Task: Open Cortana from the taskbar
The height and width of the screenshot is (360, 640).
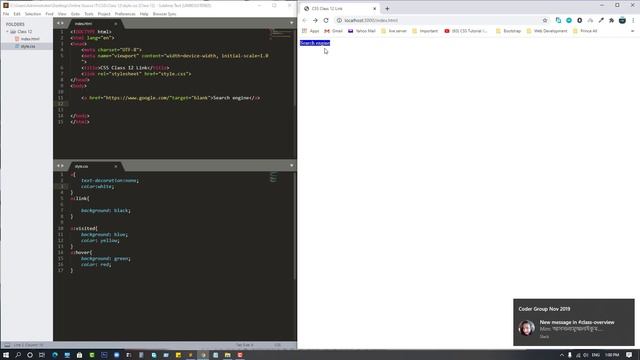Action: click(30, 355)
